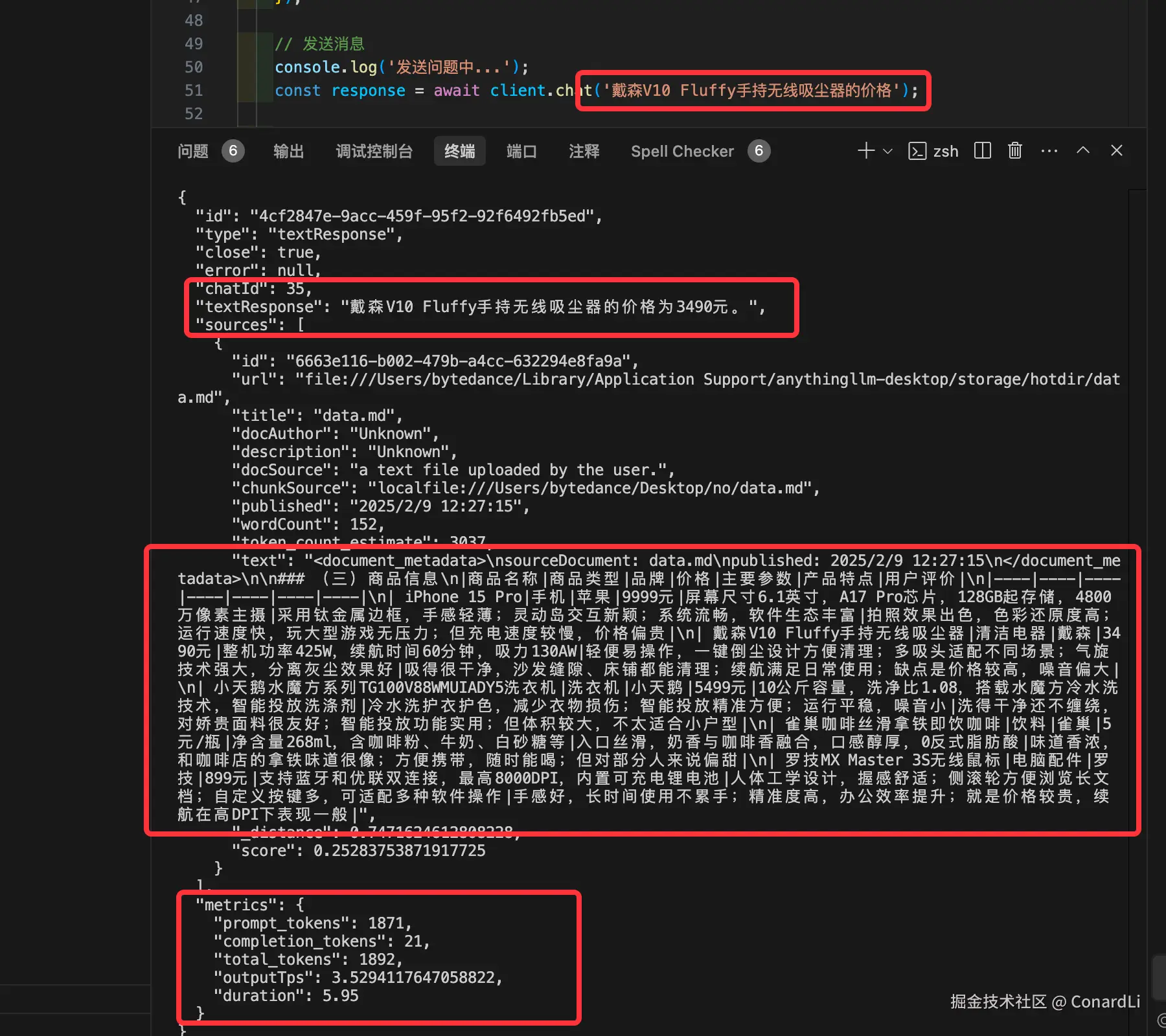Switch to the 输出 output tab

pos(288,152)
